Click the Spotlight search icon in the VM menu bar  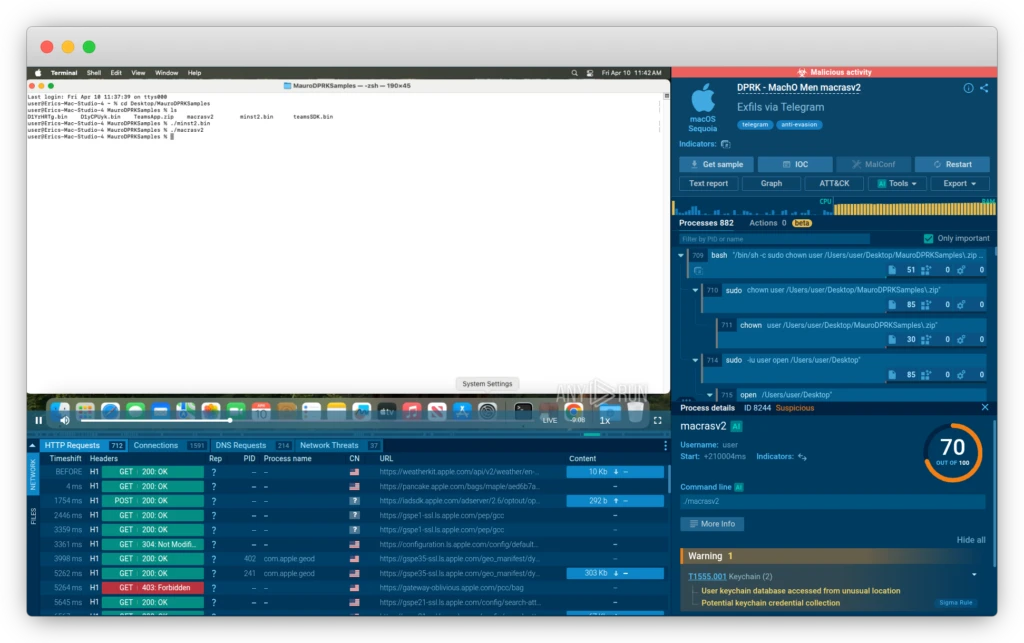tap(574, 73)
